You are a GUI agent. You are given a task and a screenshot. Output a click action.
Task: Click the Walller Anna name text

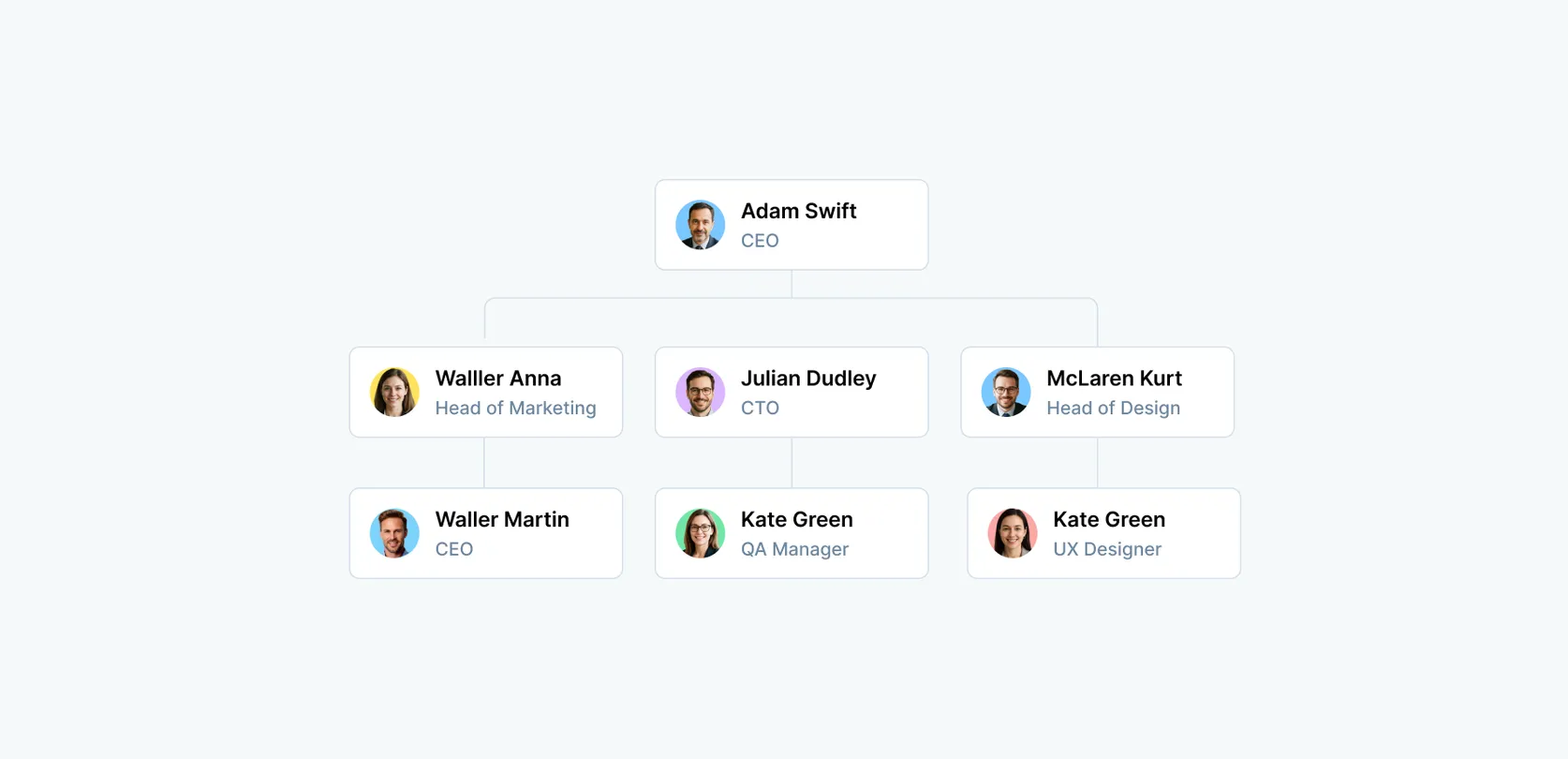[x=498, y=379]
